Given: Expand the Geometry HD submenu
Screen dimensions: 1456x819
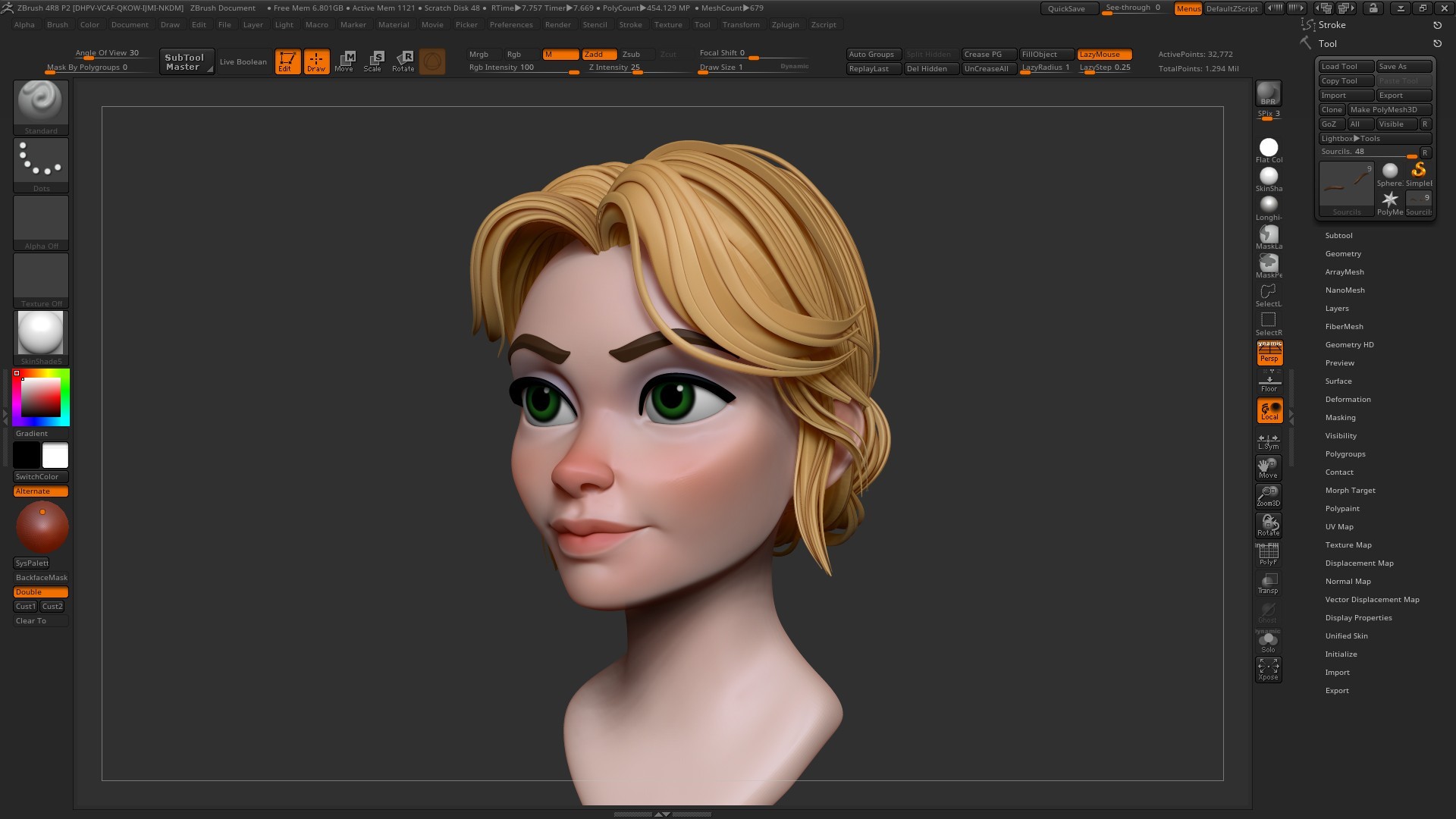Looking at the screenshot, I should [x=1350, y=344].
